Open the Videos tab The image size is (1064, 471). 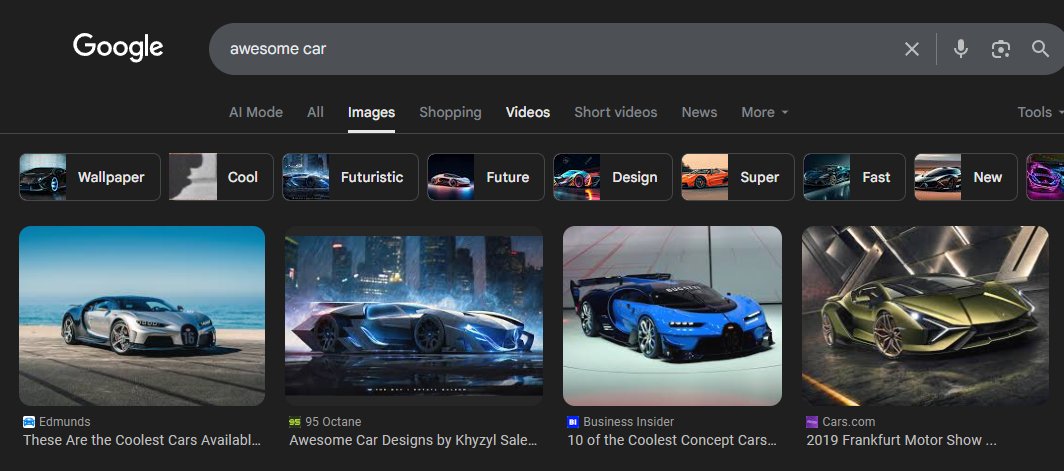click(528, 113)
